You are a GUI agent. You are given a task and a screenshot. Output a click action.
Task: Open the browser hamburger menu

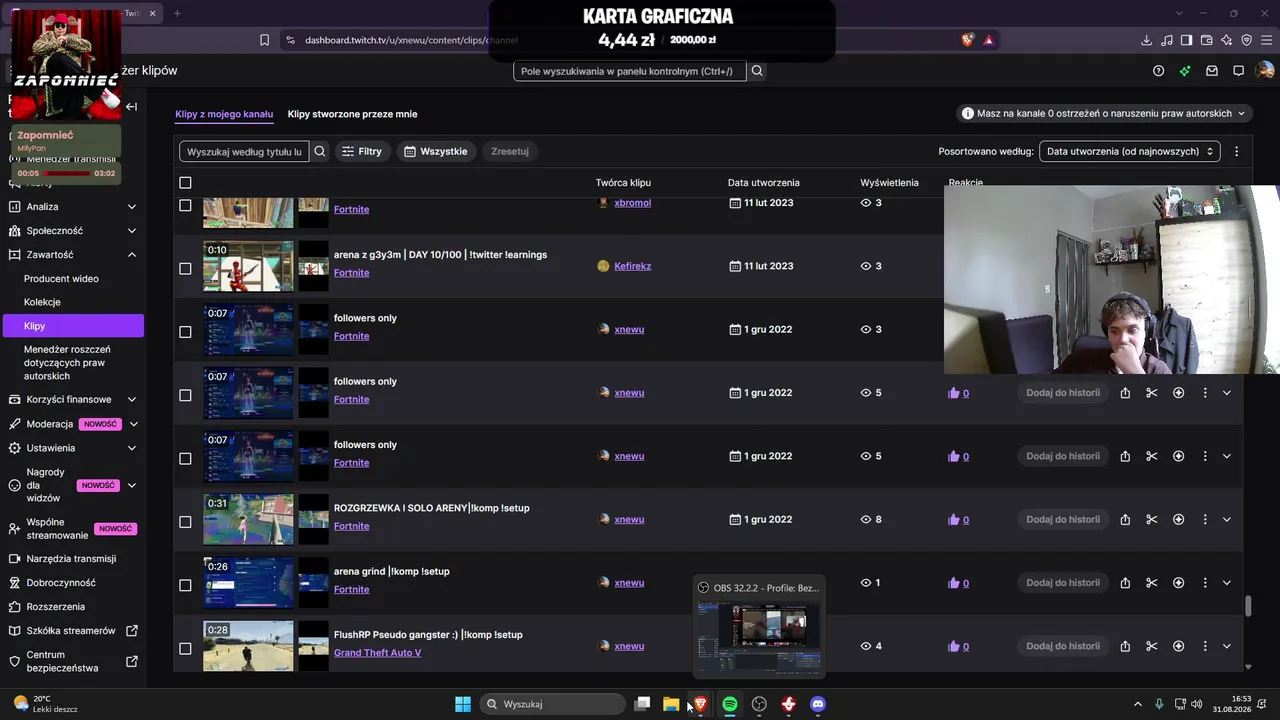tap(1266, 40)
